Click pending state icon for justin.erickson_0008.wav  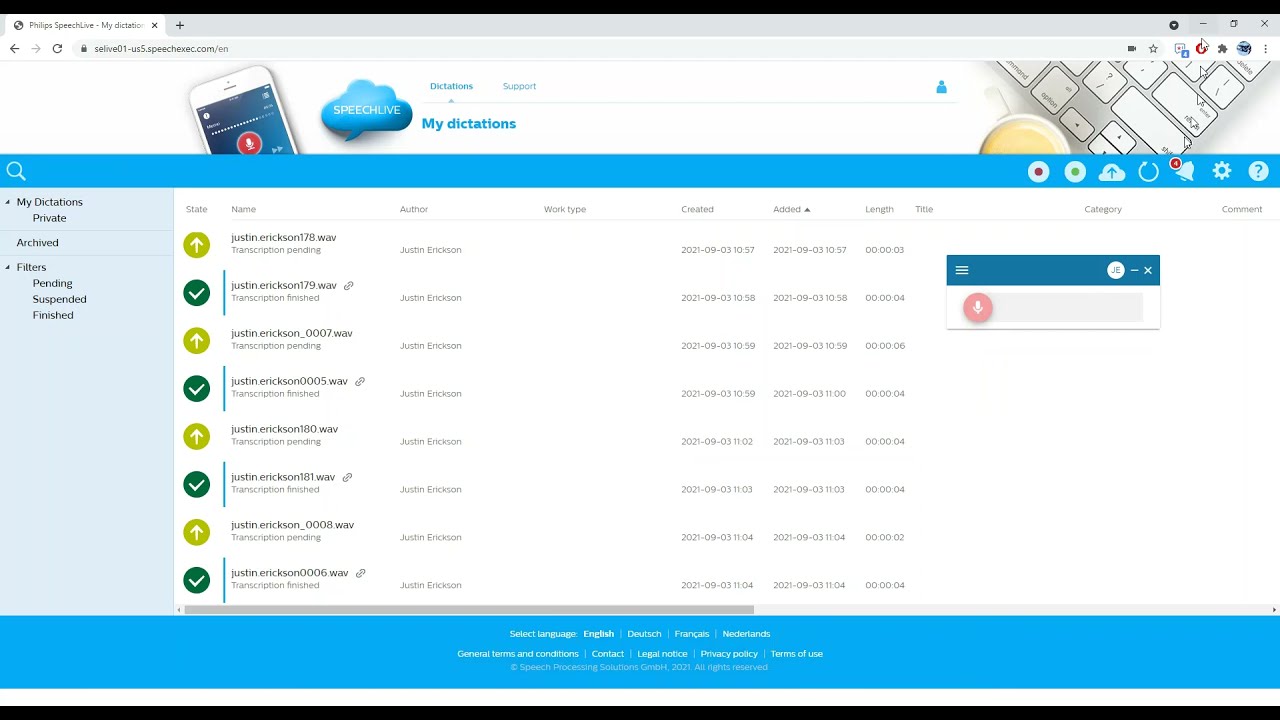pyautogui.click(x=197, y=533)
